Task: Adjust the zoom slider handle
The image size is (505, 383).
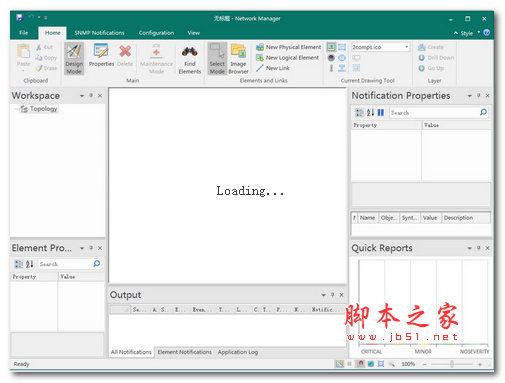Action: [452, 364]
